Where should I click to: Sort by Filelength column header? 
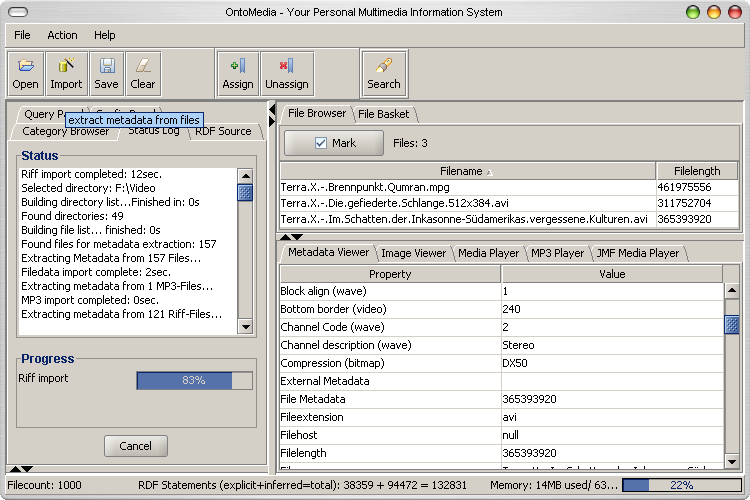pos(697,171)
